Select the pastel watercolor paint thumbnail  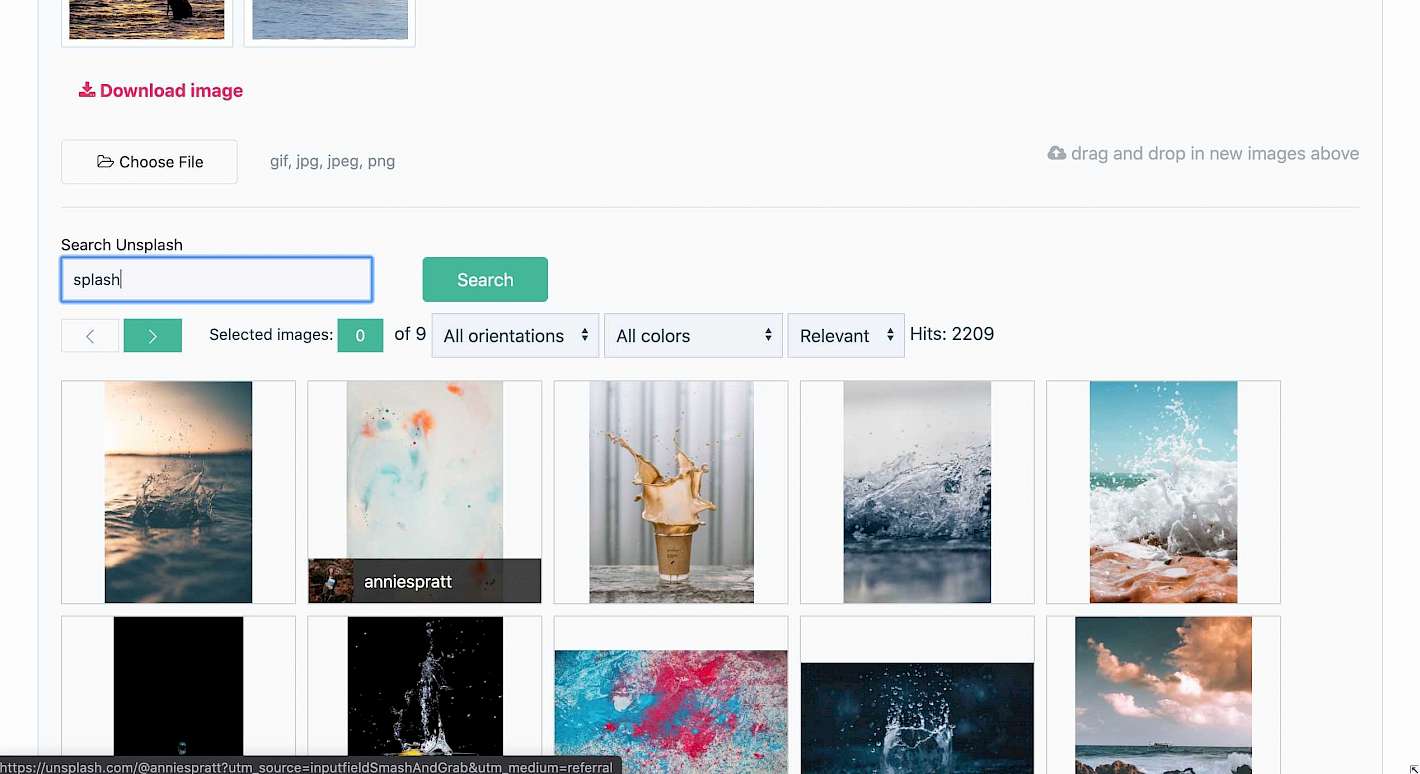pyautogui.click(x=425, y=470)
